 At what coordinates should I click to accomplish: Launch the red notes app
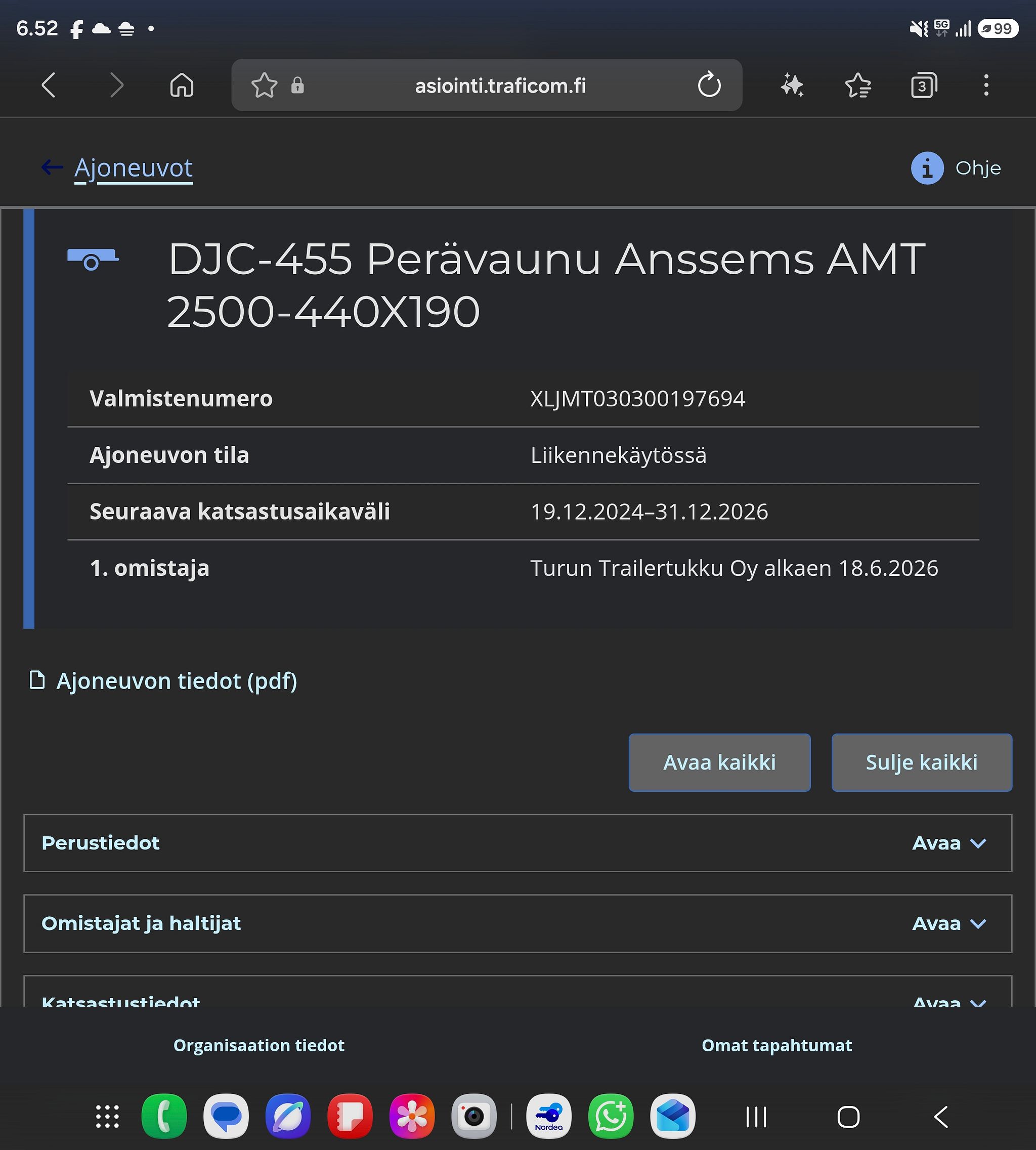click(x=350, y=1117)
